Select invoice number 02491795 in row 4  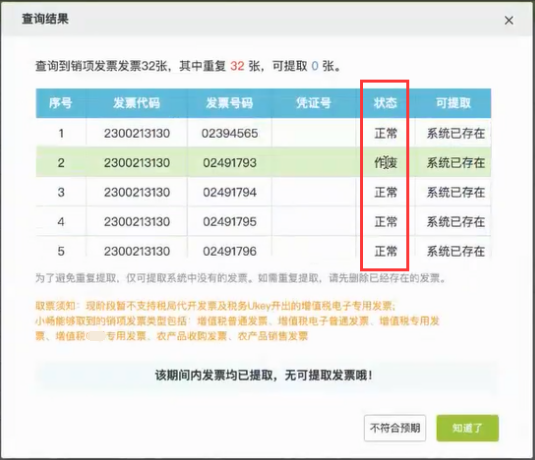(230, 222)
